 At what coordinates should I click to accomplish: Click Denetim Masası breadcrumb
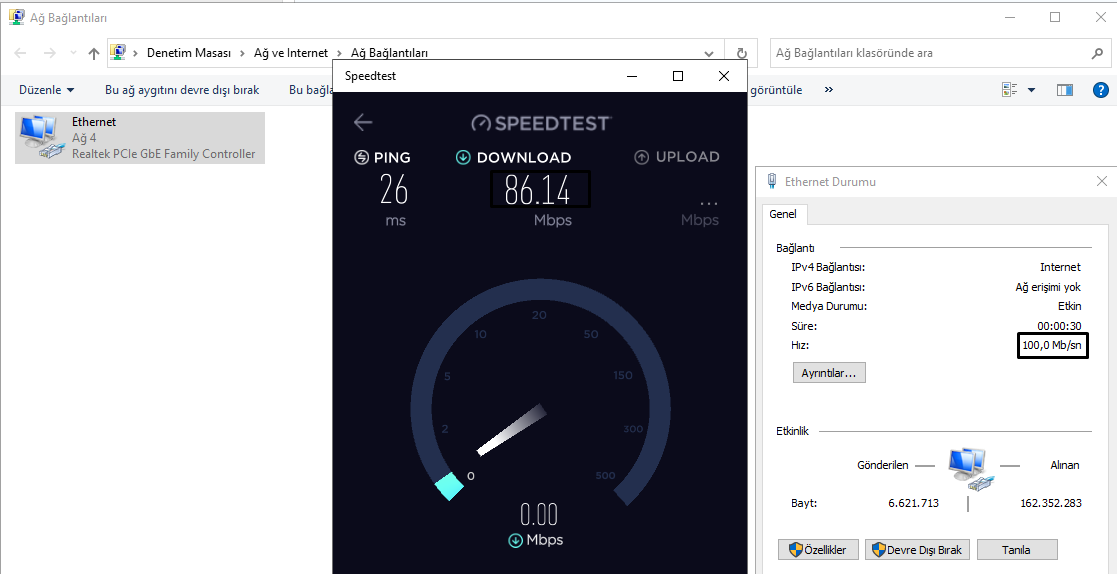(x=189, y=53)
